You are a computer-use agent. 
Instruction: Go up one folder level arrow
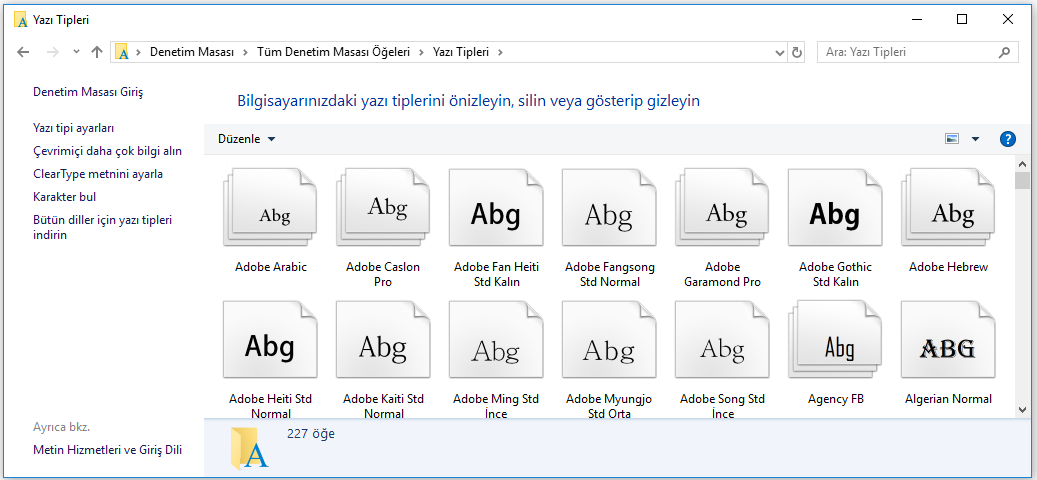point(97,52)
